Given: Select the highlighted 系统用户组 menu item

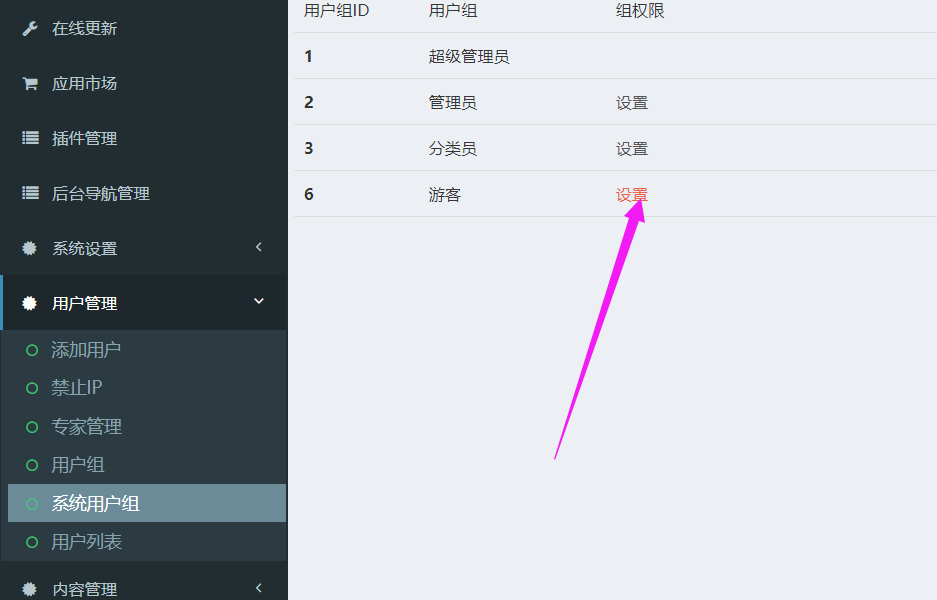Looking at the screenshot, I should click(x=95, y=504).
